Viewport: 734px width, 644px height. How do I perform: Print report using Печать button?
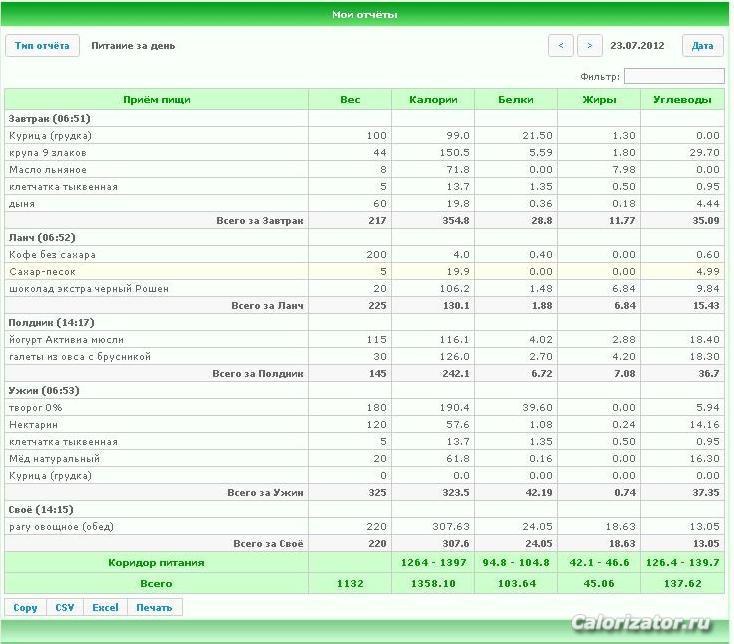point(154,607)
